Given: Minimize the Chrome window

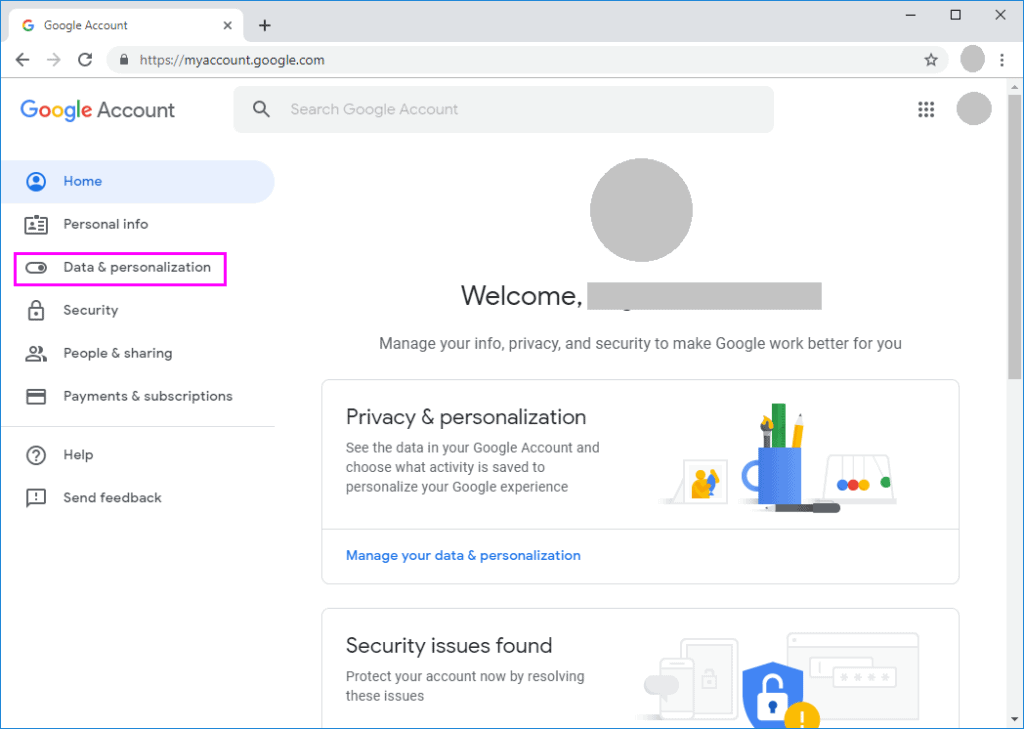Looking at the screenshot, I should coord(911,15).
